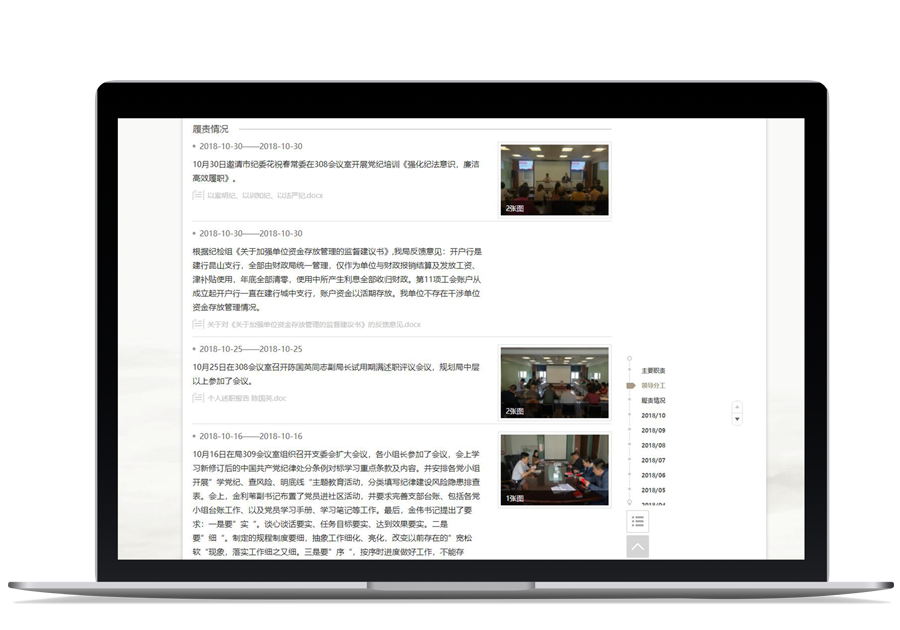This screenshot has height=630, width=900.
Task: Jump to 主要职责 section in timeline
Action: point(652,370)
